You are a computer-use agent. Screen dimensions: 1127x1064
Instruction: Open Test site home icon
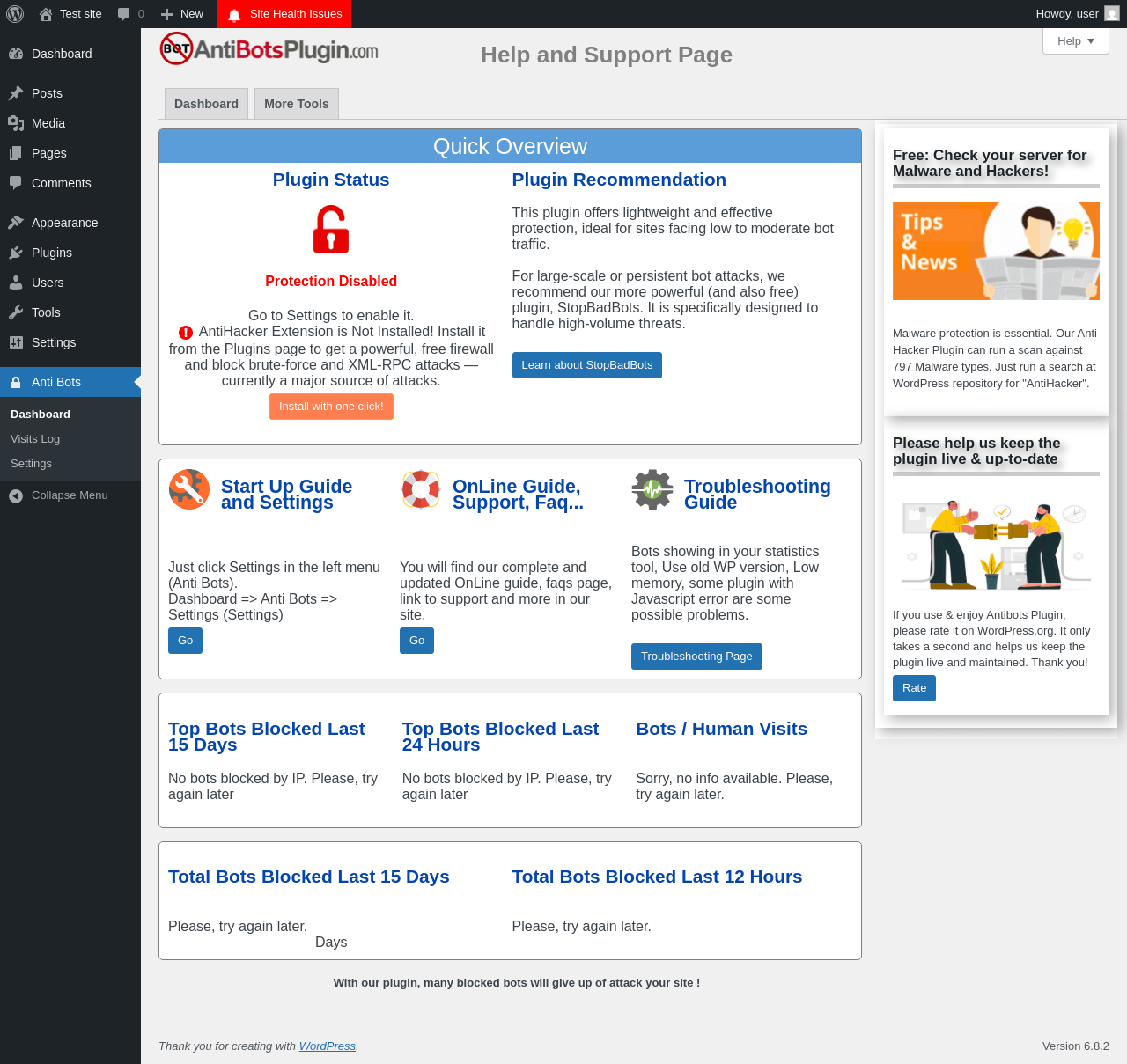(46, 14)
